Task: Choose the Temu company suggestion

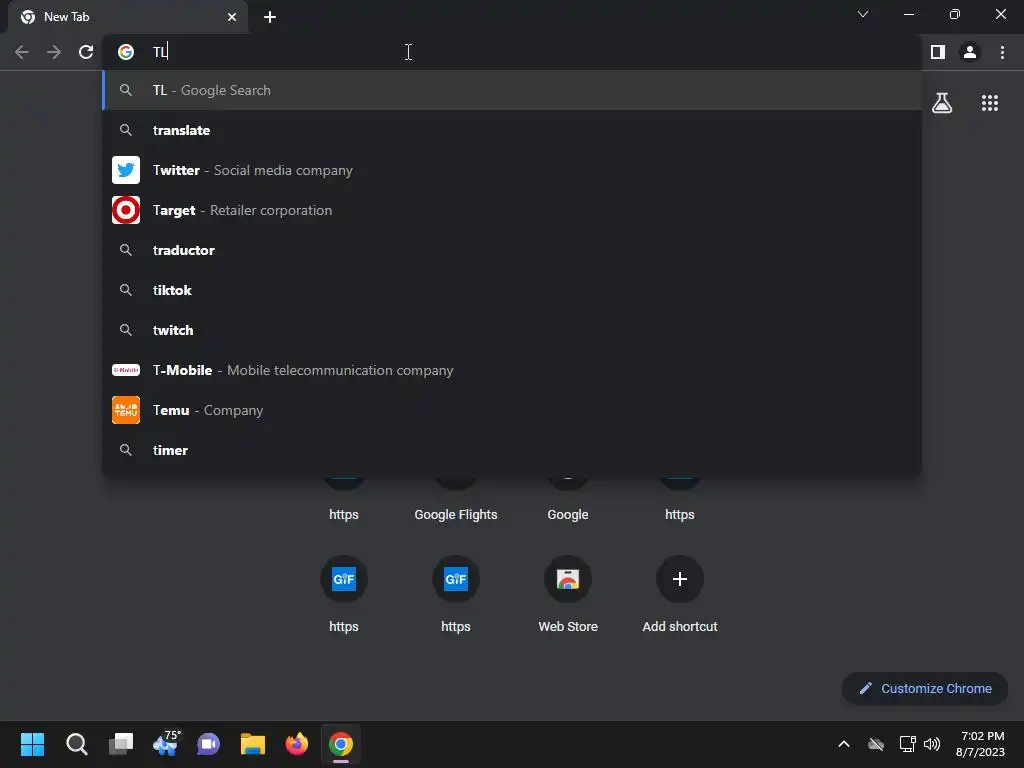Action: (512, 410)
